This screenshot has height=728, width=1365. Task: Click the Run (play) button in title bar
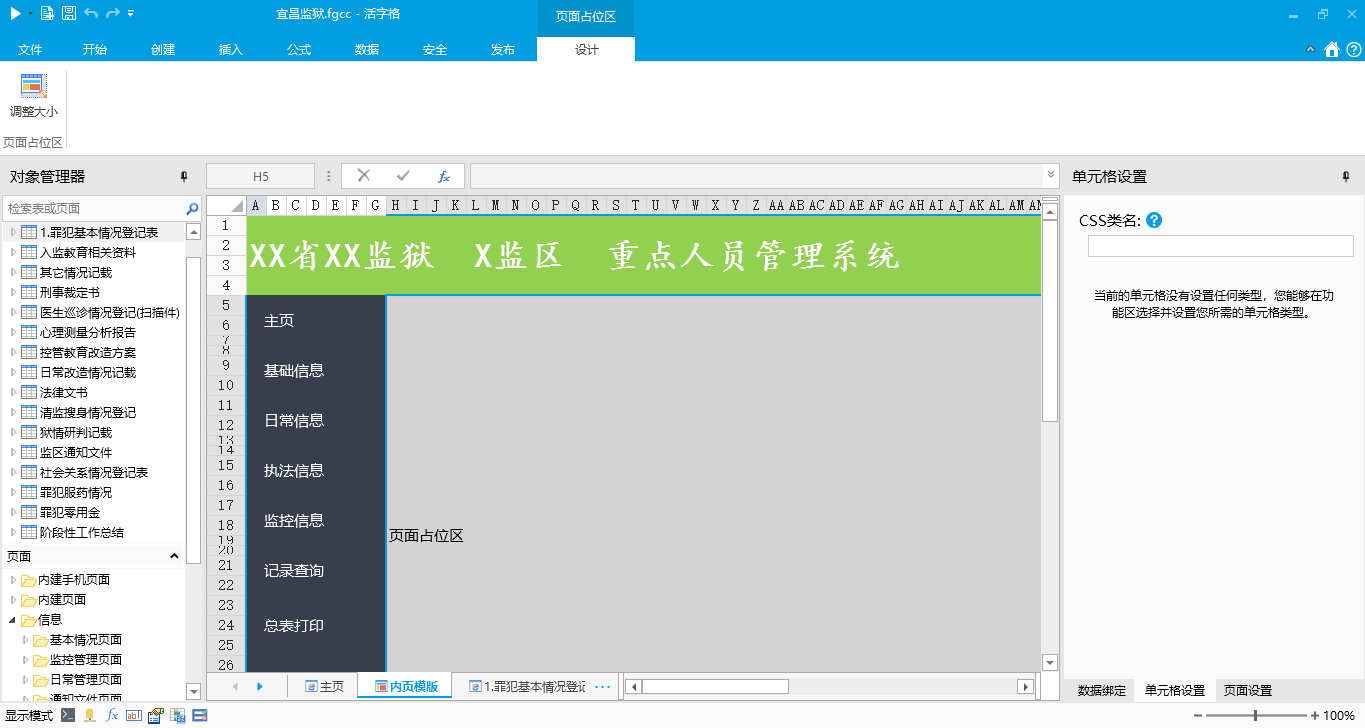pyautogui.click(x=16, y=13)
